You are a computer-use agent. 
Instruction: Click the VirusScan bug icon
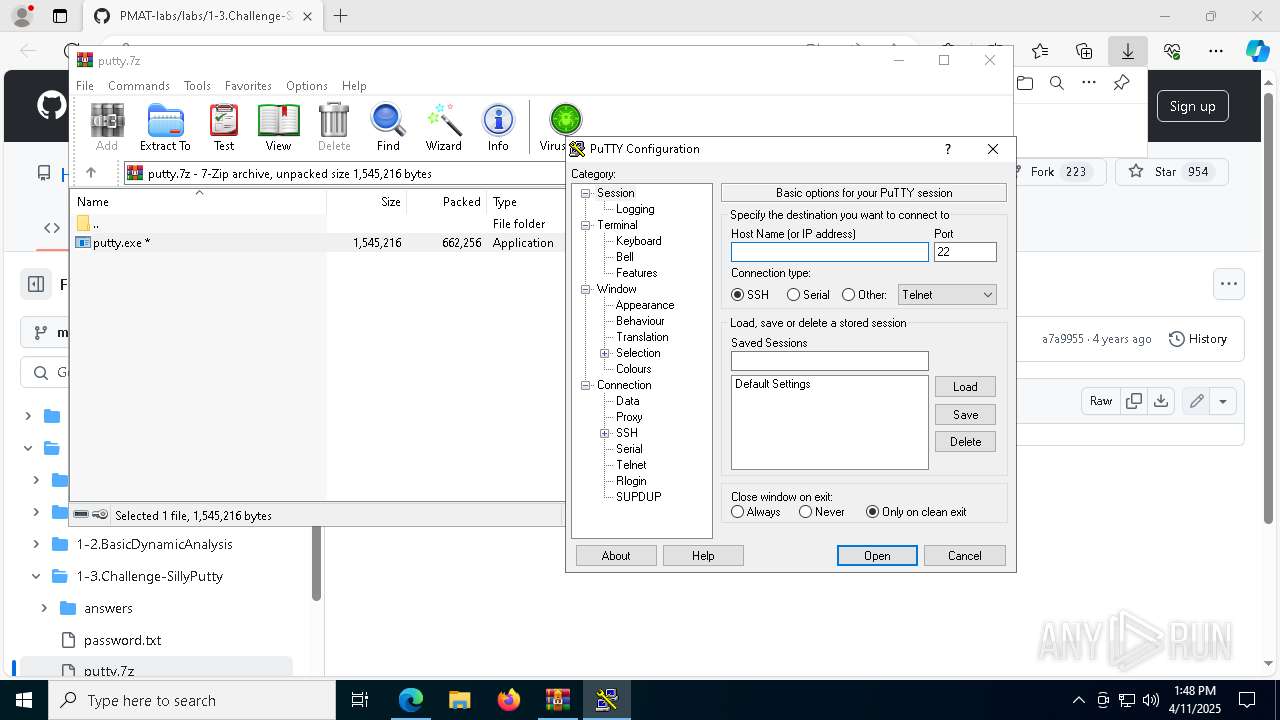565,120
